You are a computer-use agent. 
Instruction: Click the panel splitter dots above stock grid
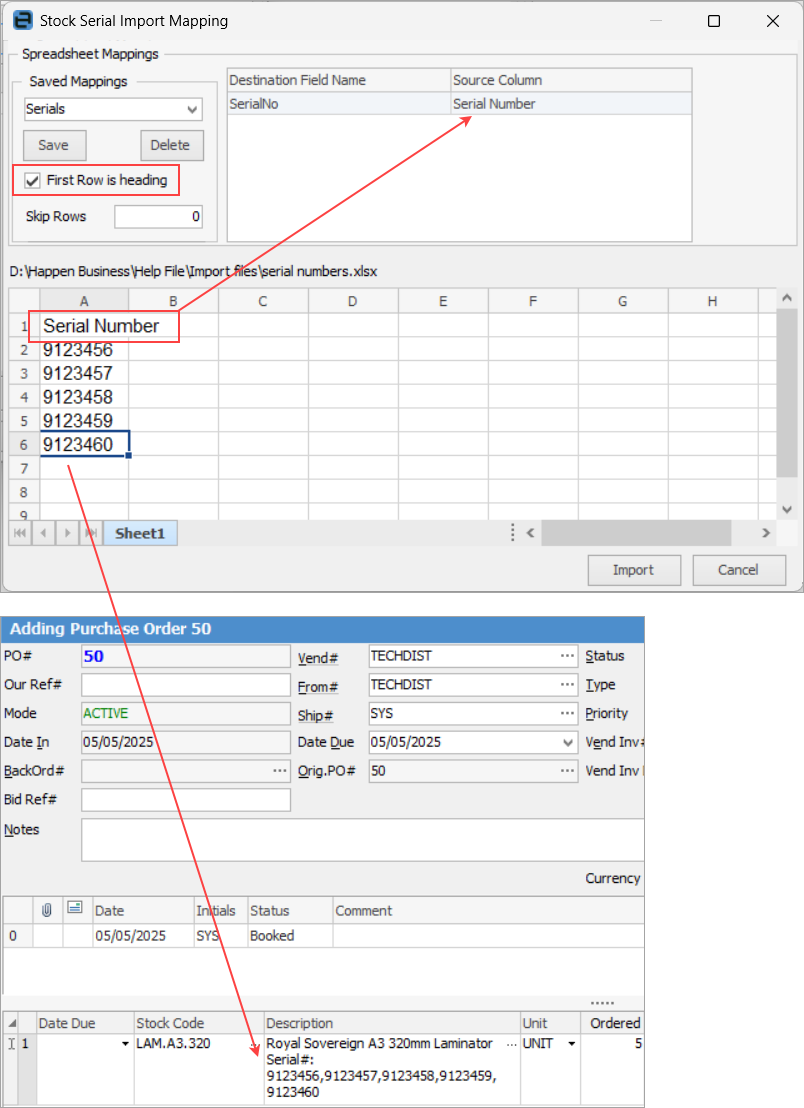pyautogui.click(x=603, y=1003)
